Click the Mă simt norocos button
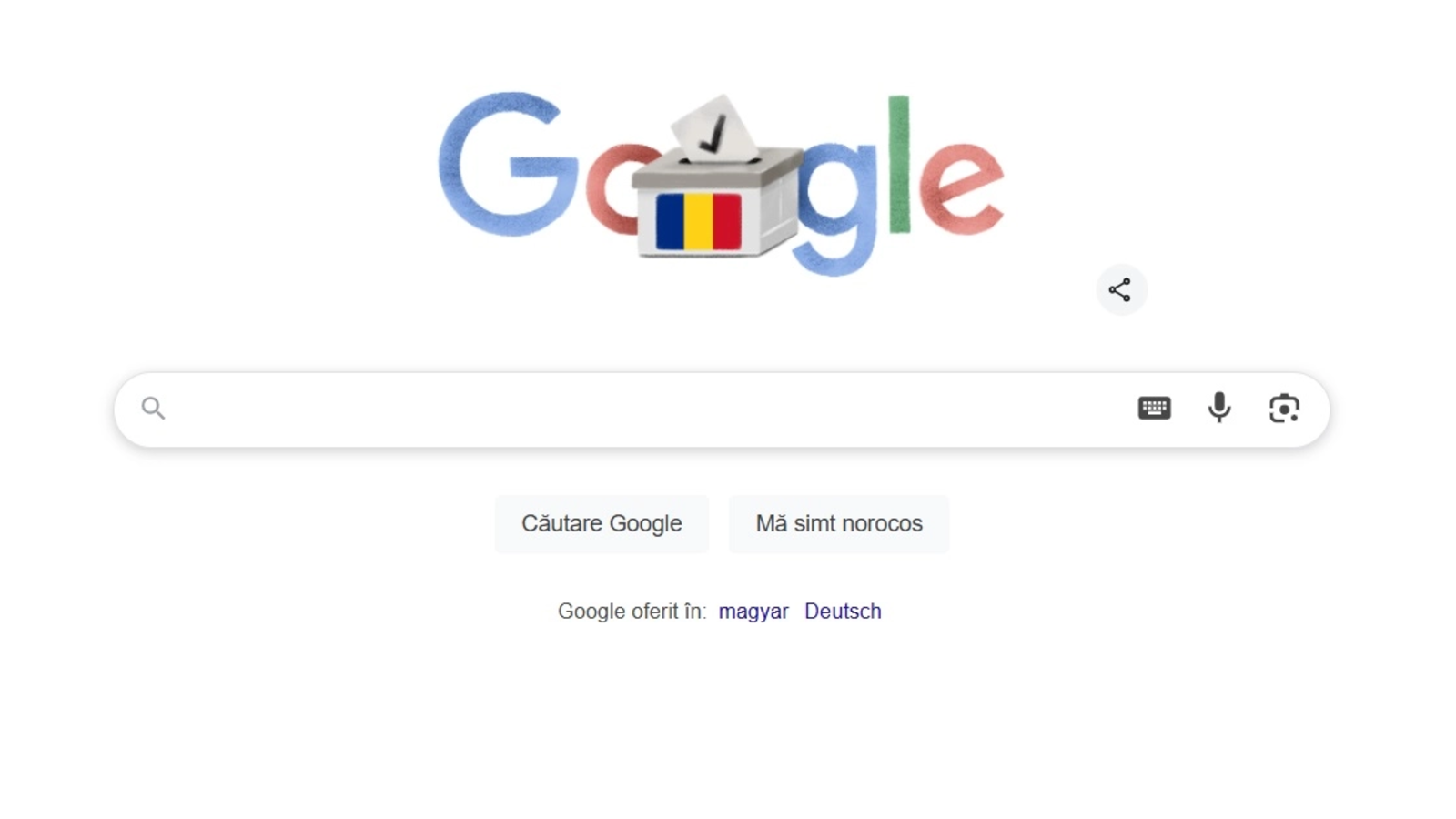 (x=839, y=524)
